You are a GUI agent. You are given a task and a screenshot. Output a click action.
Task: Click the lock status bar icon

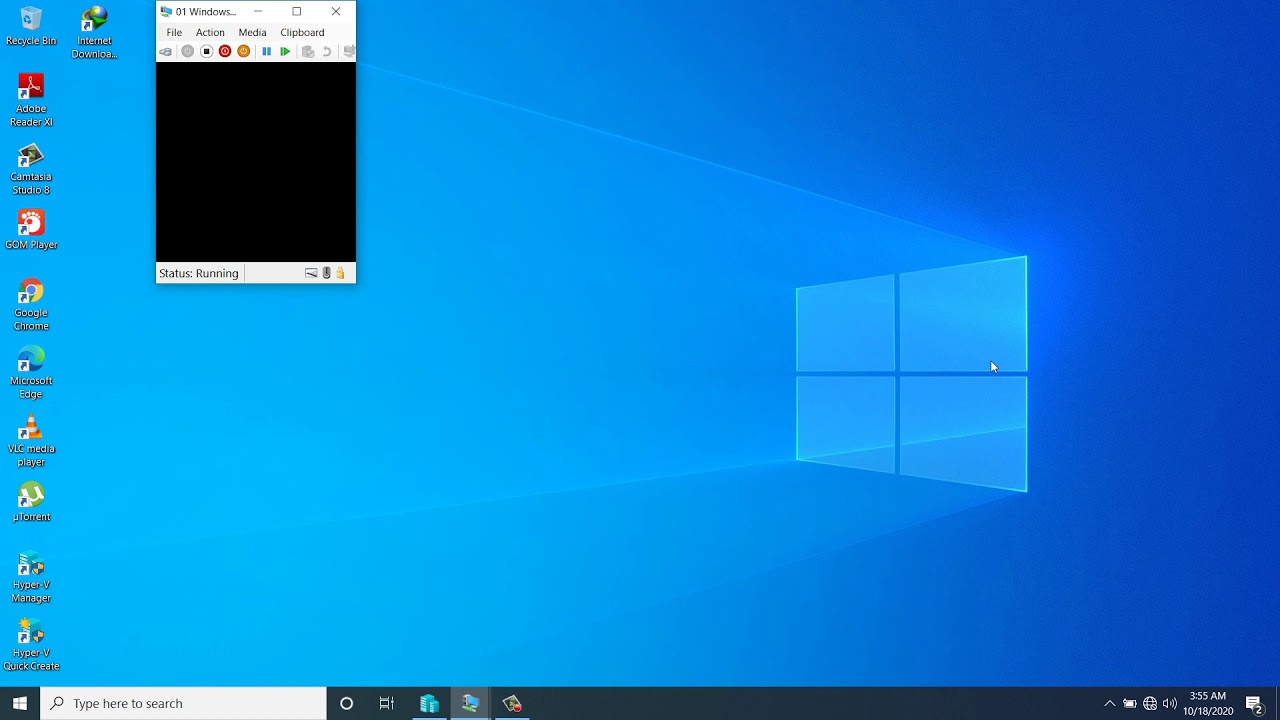[340, 273]
